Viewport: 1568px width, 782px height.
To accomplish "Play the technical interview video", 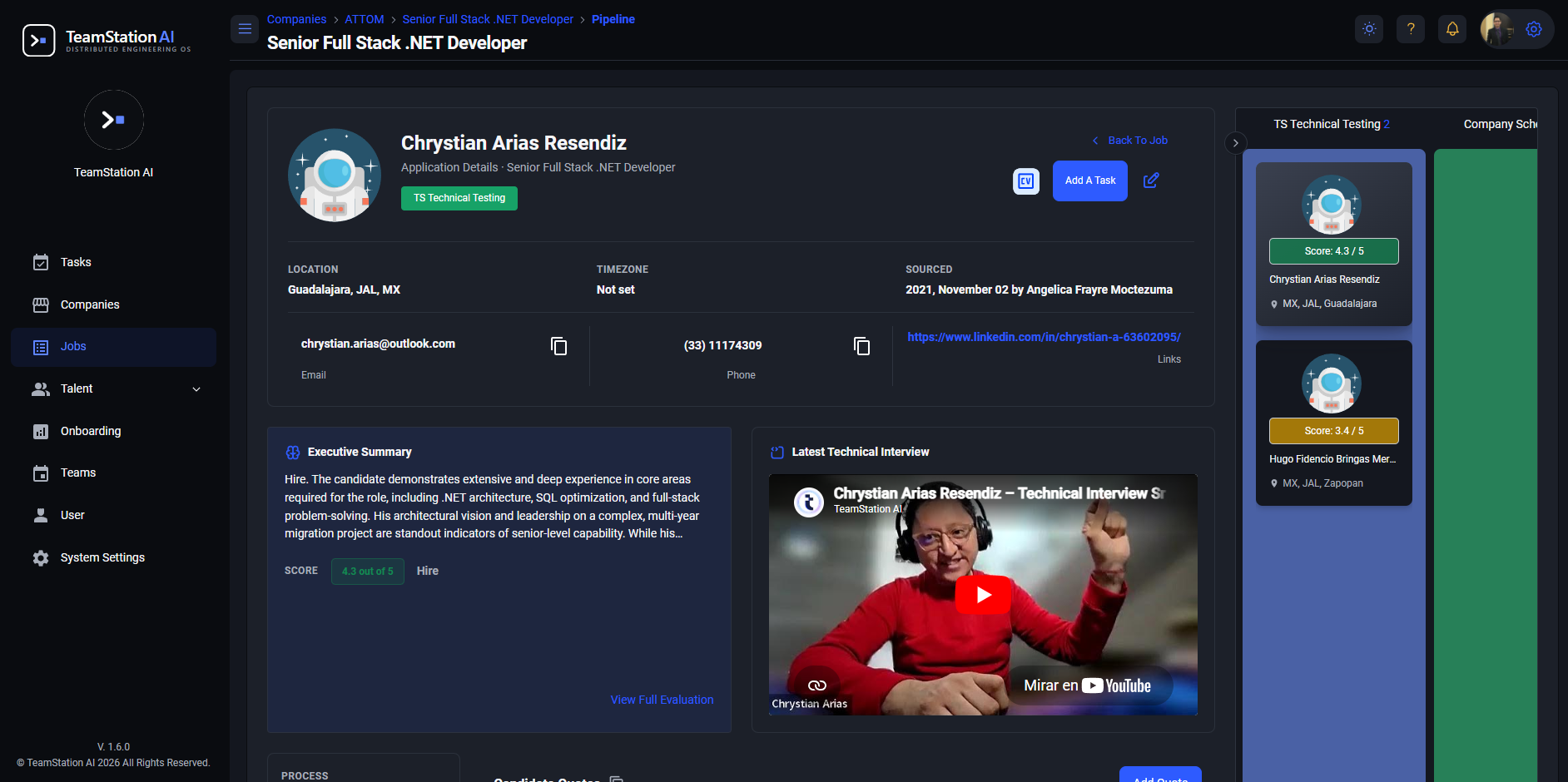I will 983,595.
